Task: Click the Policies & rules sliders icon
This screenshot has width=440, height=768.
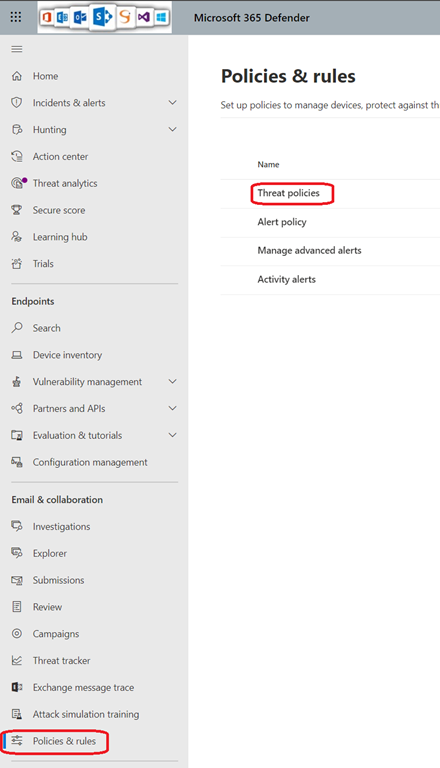Action: tap(17, 741)
